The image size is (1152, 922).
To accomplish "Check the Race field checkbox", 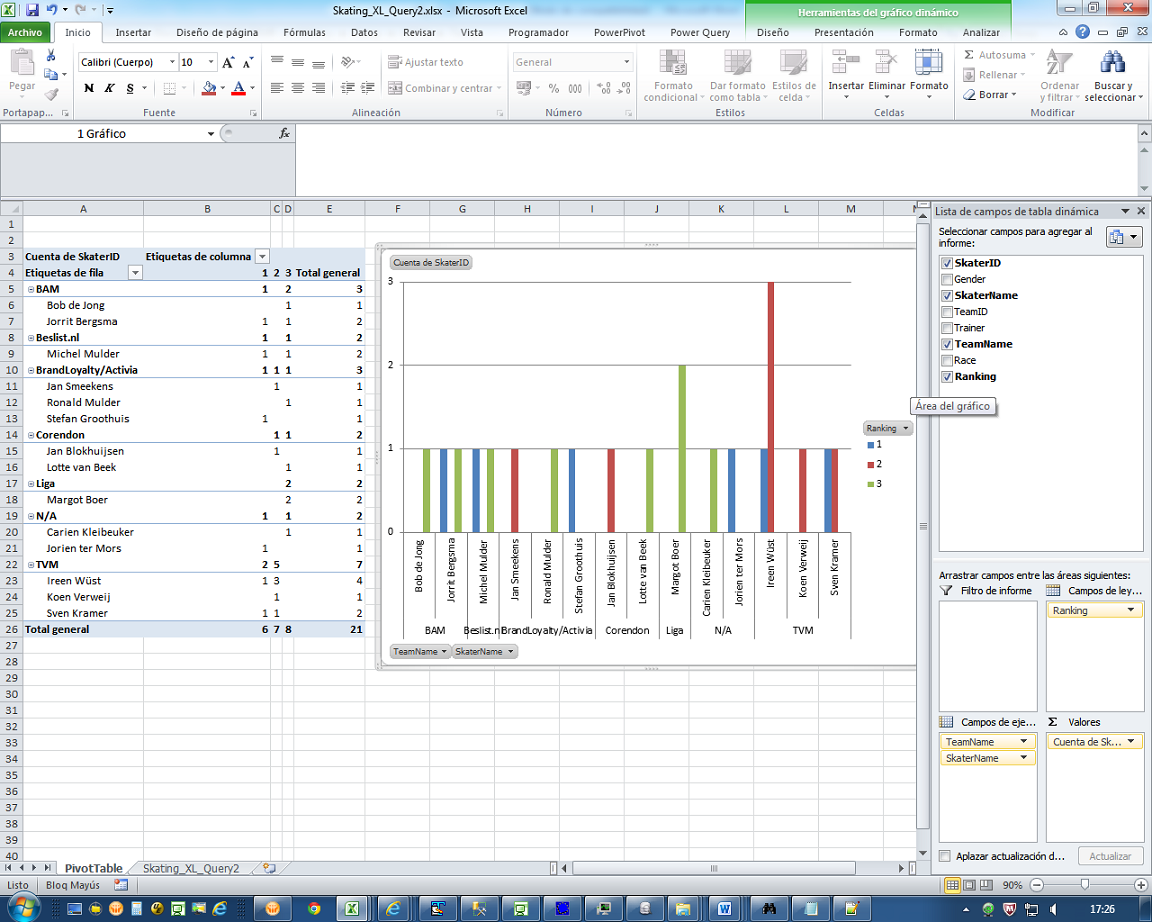I will pyautogui.click(x=947, y=360).
